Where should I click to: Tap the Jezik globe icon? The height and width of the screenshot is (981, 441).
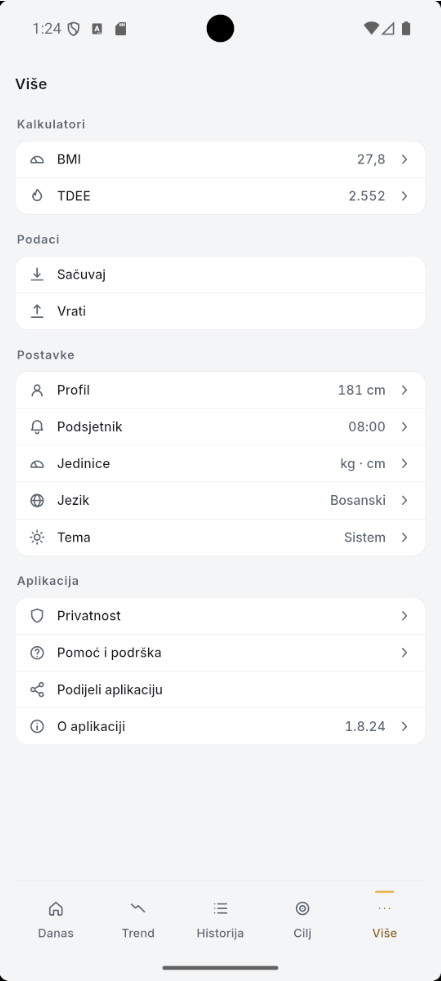coord(37,501)
